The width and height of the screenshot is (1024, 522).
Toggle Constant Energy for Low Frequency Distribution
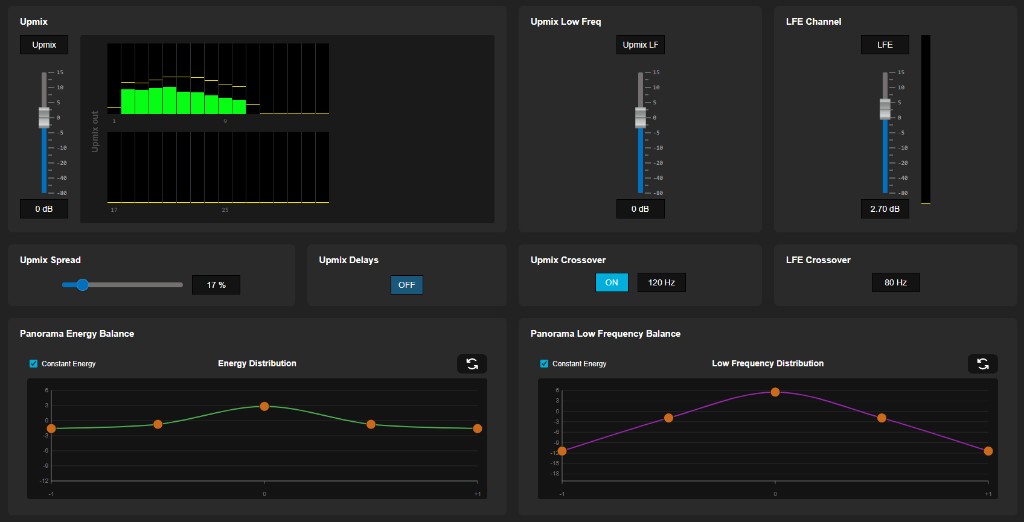(544, 364)
